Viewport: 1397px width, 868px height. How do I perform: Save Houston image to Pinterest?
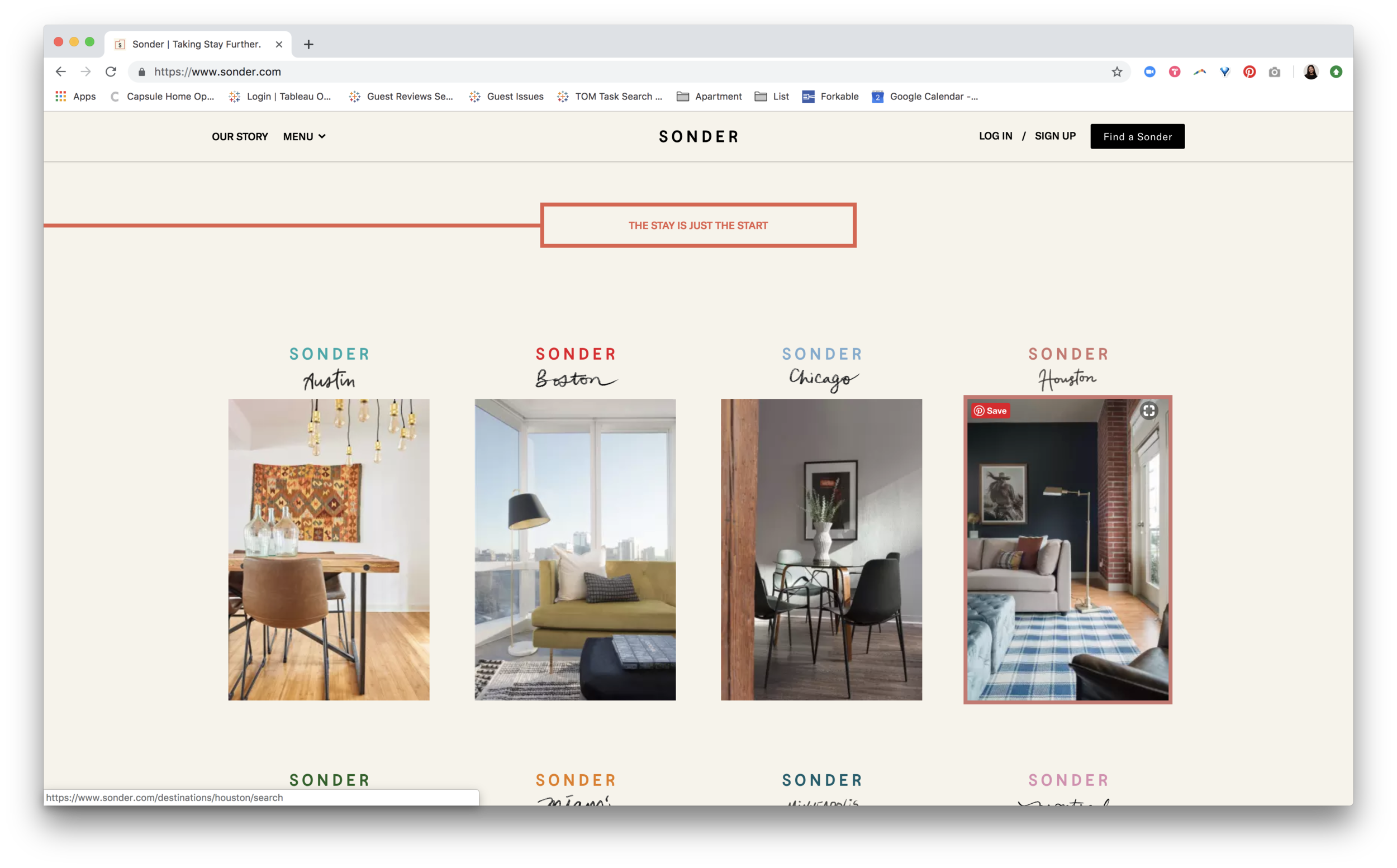pyautogui.click(x=991, y=411)
